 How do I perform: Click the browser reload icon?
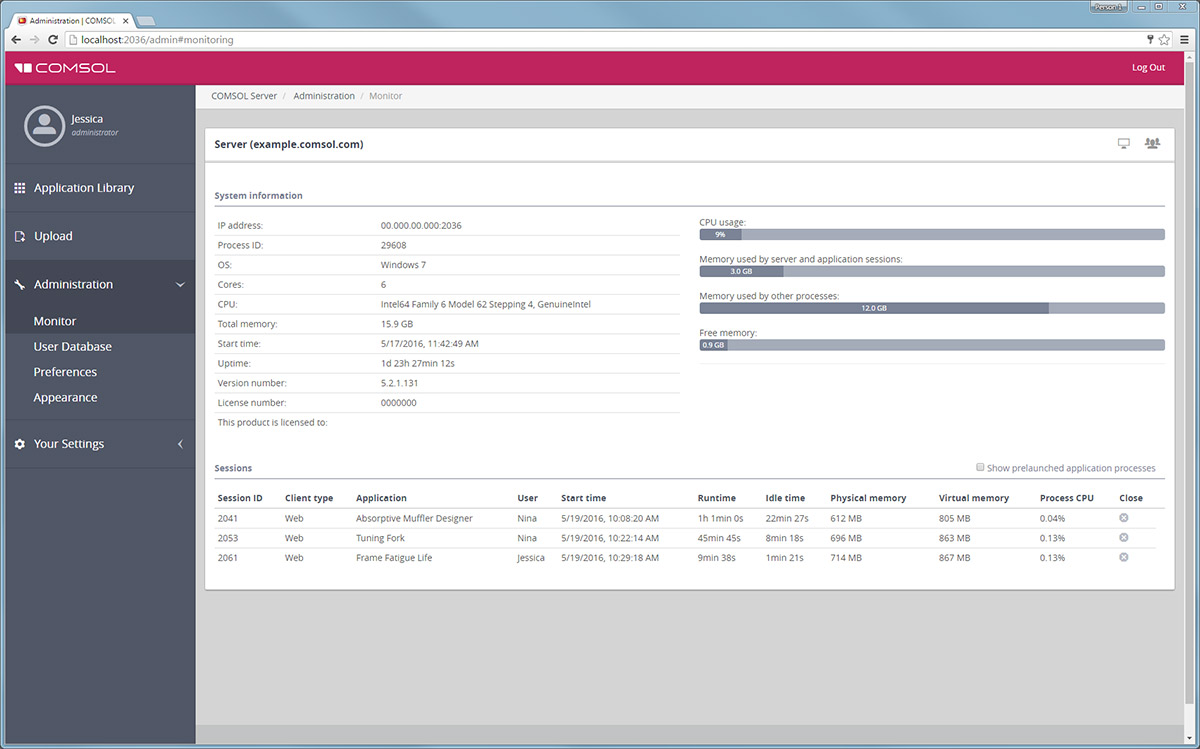pyautogui.click(x=53, y=40)
